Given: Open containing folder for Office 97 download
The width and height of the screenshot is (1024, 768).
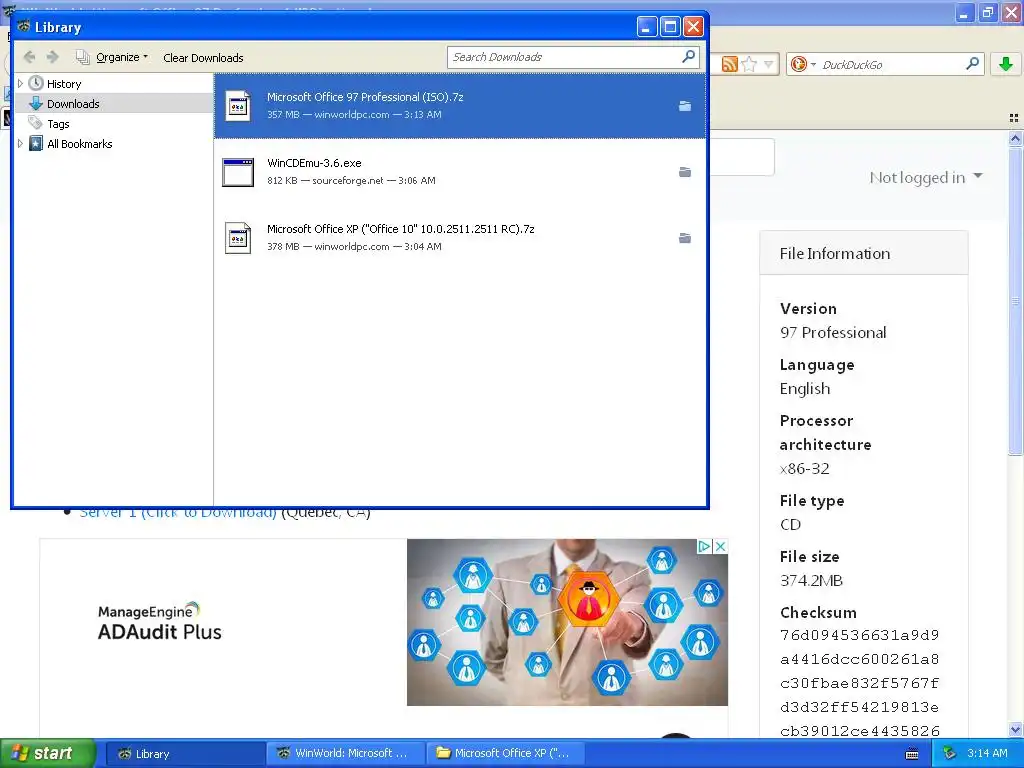Looking at the screenshot, I should [x=684, y=106].
